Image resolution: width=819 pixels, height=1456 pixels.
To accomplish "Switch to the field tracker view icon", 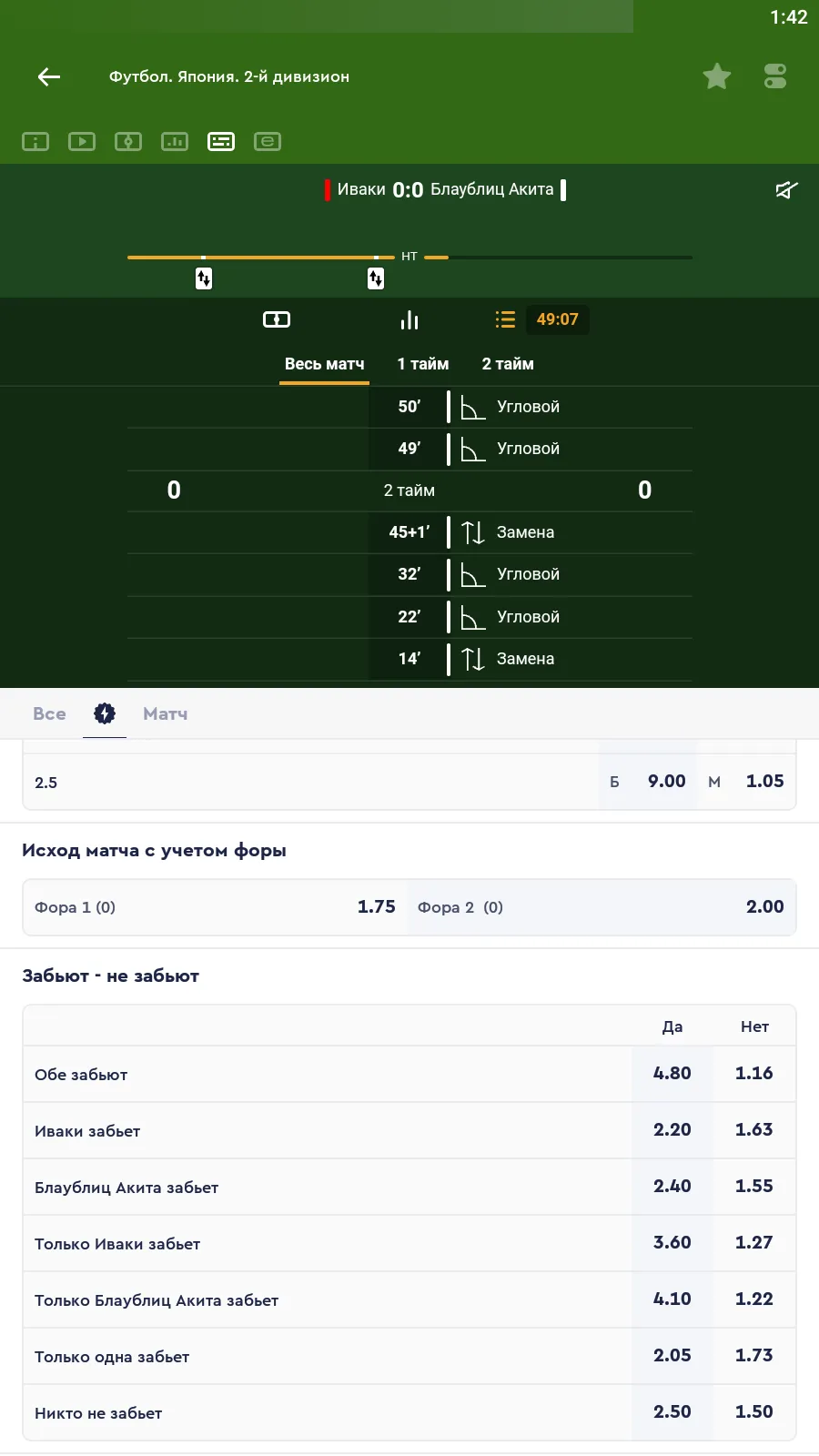I will coord(277,319).
